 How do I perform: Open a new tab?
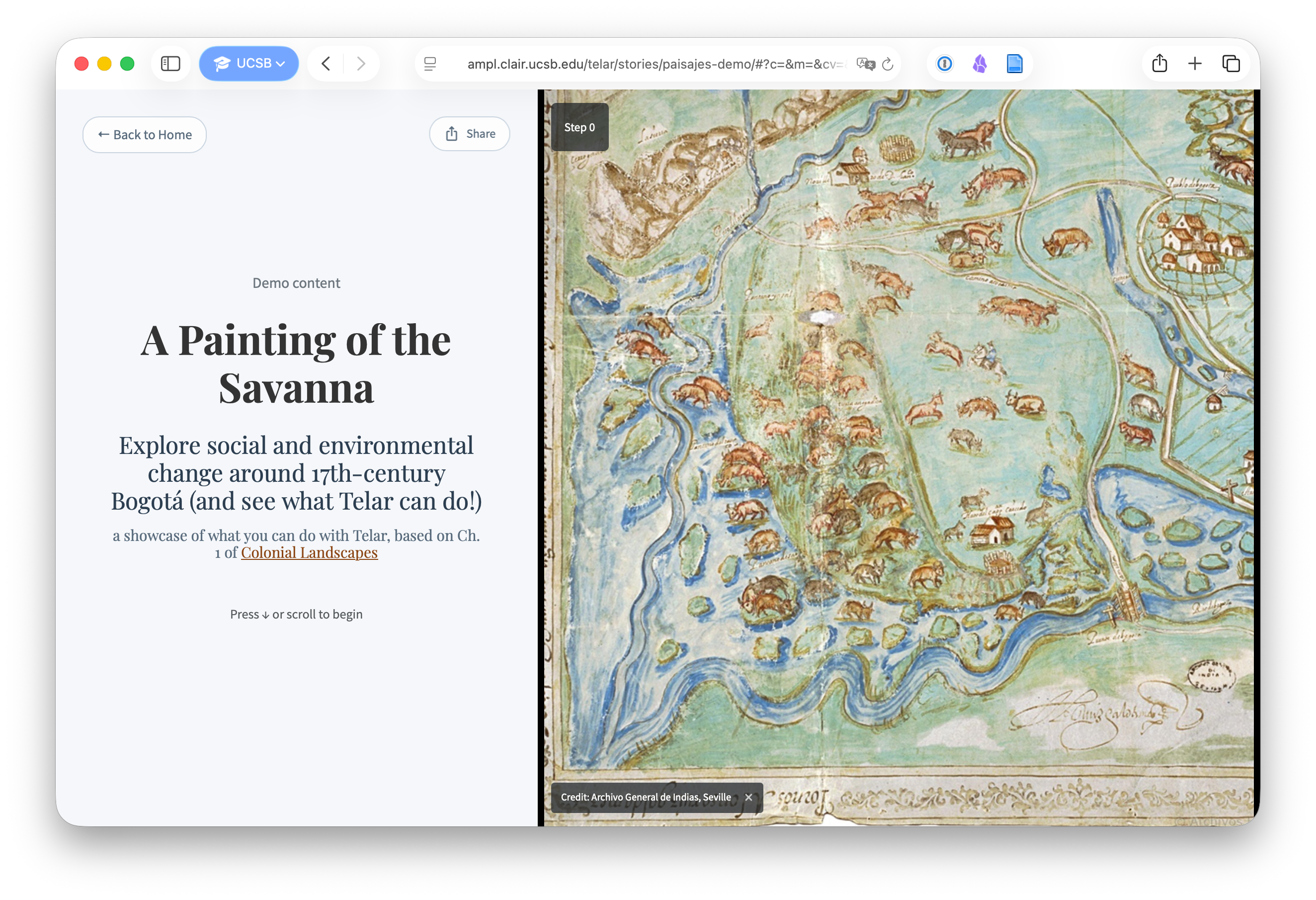[x=1195, y=64]
